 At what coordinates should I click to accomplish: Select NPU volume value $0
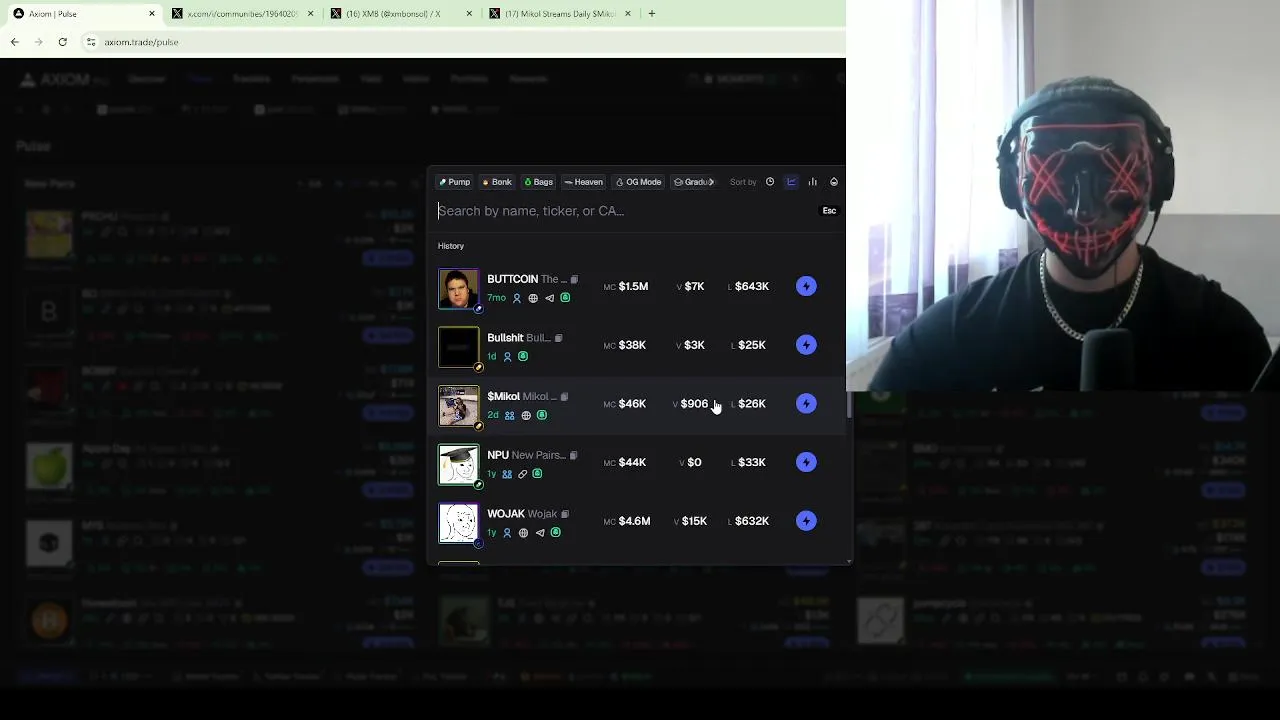pos(694,462)
